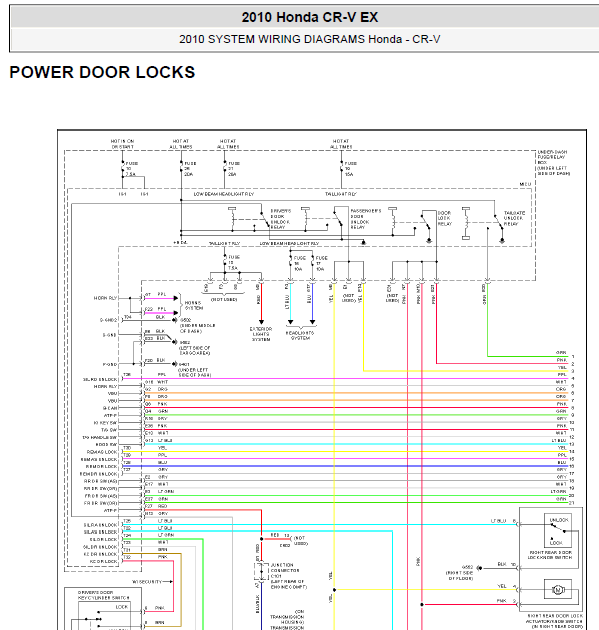The image size is (599, 630).
Task: Click the 'ON TRANSMISSION HOUSING' note
Action: pos(287,620)
